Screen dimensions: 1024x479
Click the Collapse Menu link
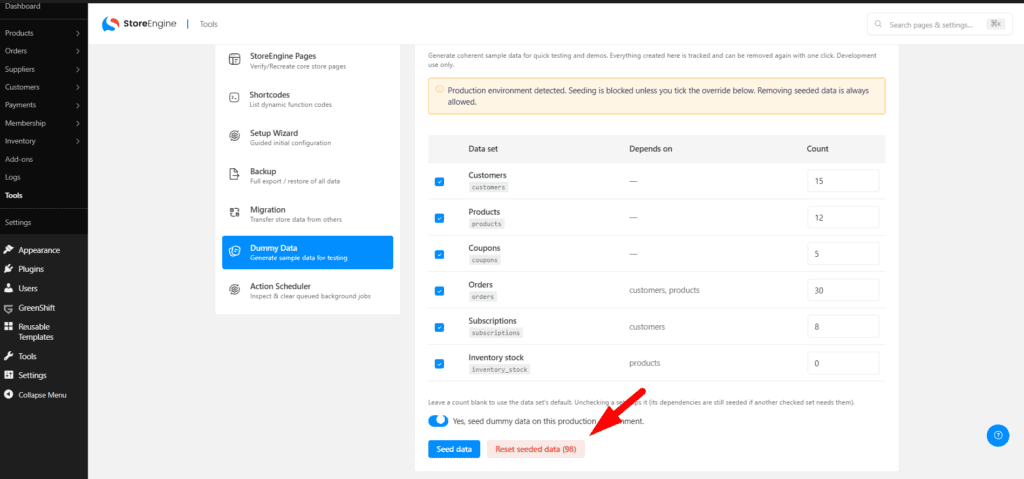pyautogui.click(x=42, y=395)
